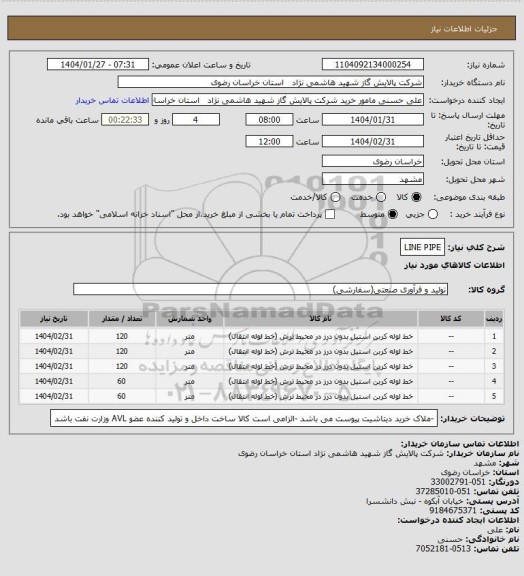Click the contact phone 37285010-051
The image size is (524, 576).
tap(443, 491)
